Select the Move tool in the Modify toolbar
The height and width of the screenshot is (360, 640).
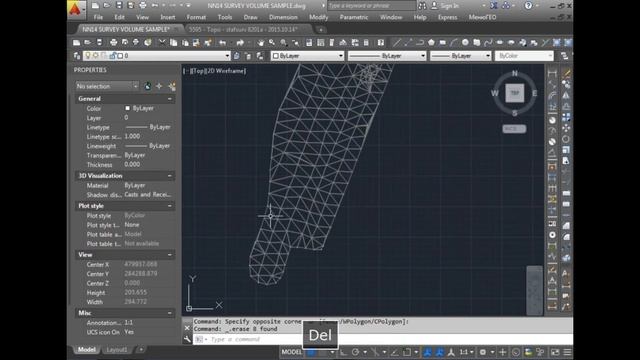[566, 128]
